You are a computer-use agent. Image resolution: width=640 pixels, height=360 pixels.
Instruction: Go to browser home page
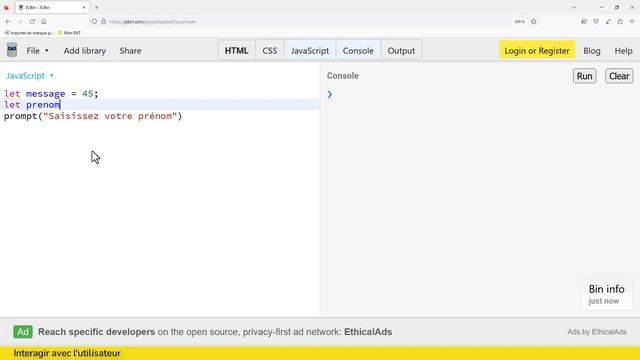(x=44, y=22)
